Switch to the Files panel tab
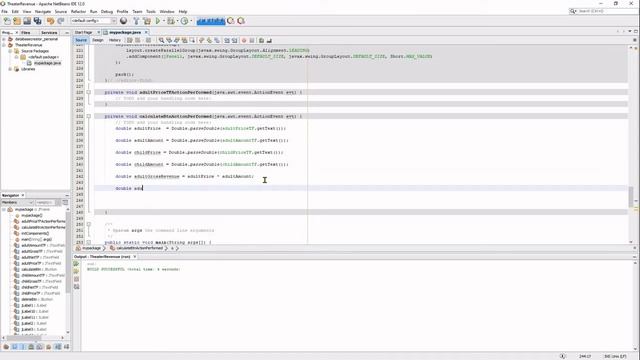 [x=26, y=32]
